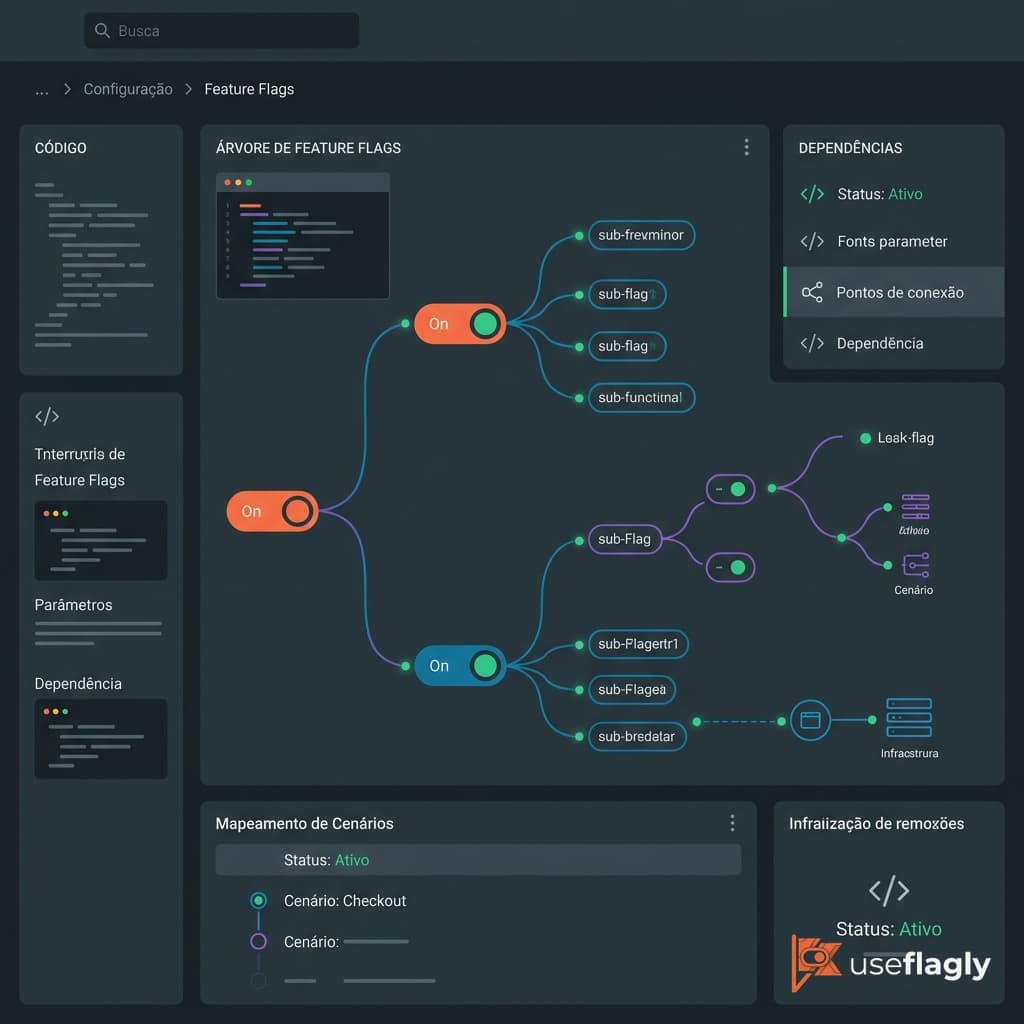
Task: Select the purple empty Cenário radio button
Action: (259, 941)
